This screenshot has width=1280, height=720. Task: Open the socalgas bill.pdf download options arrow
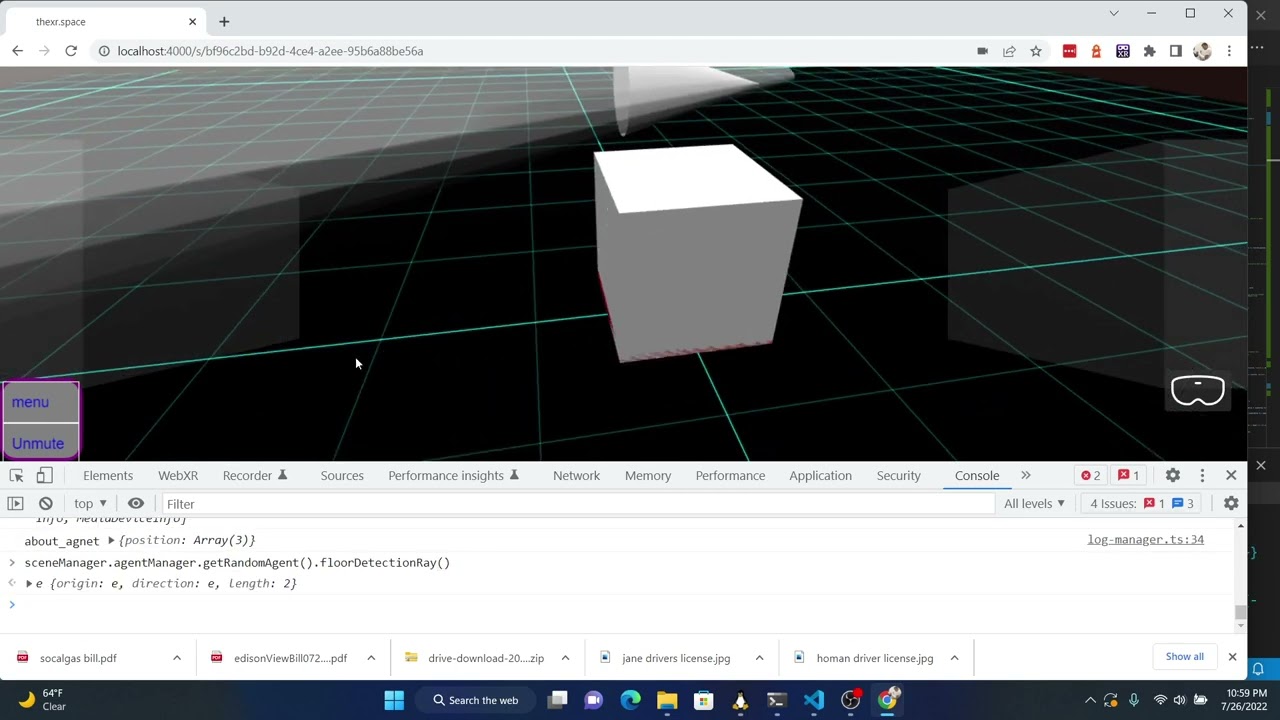(177, 658)
